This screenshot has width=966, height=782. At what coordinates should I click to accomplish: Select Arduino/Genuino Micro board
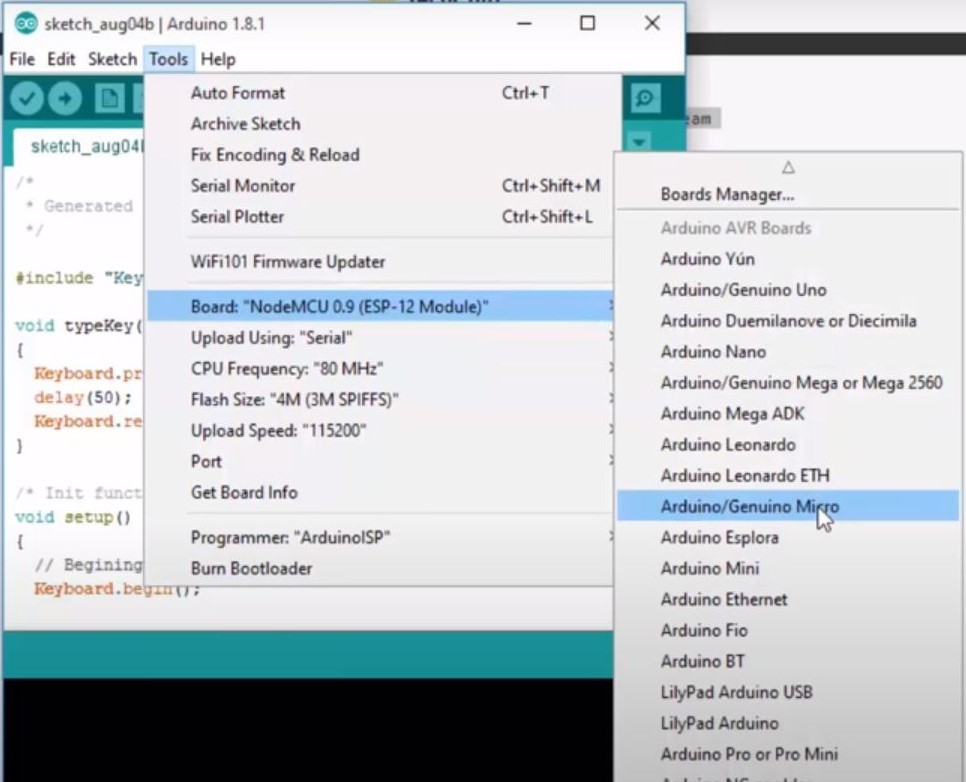pyautogui.click(x=788, y=506)
